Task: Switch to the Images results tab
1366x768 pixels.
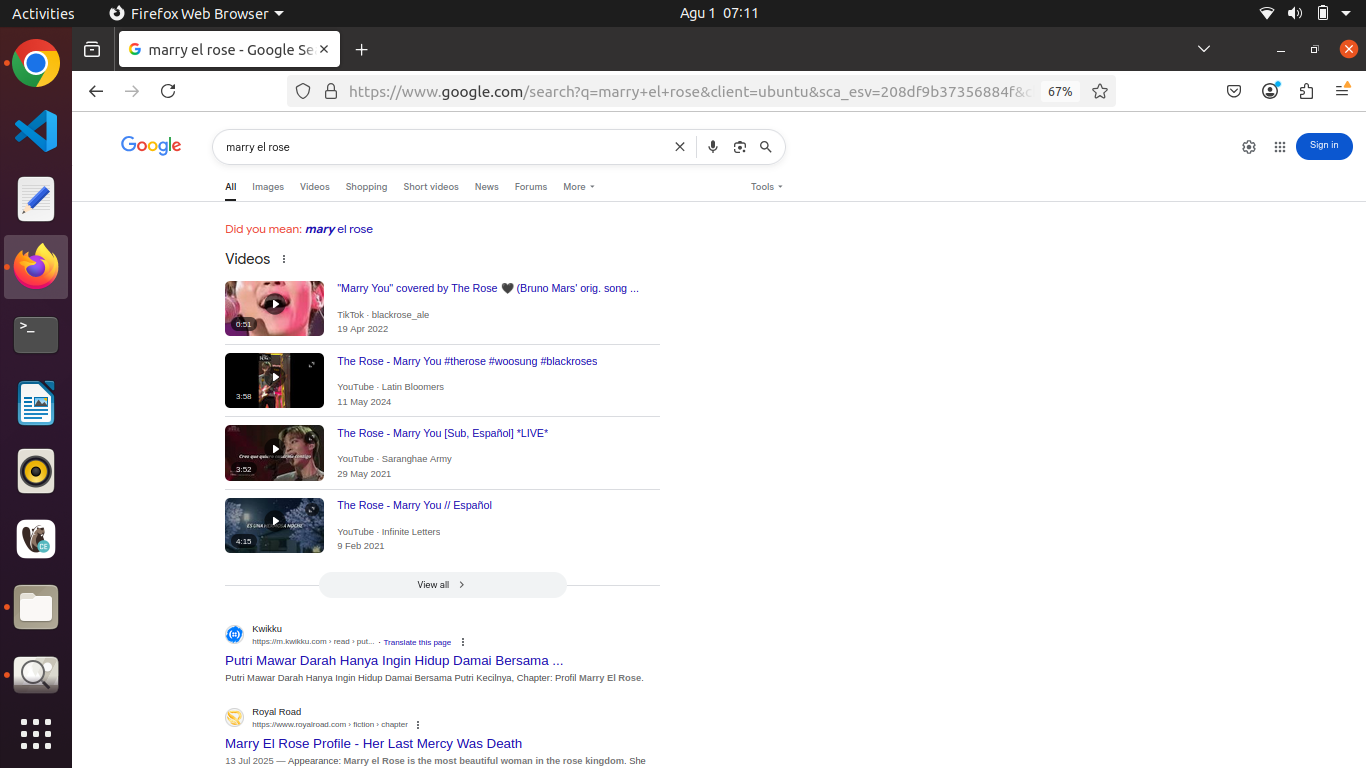Action: click(x=268, y=187)
